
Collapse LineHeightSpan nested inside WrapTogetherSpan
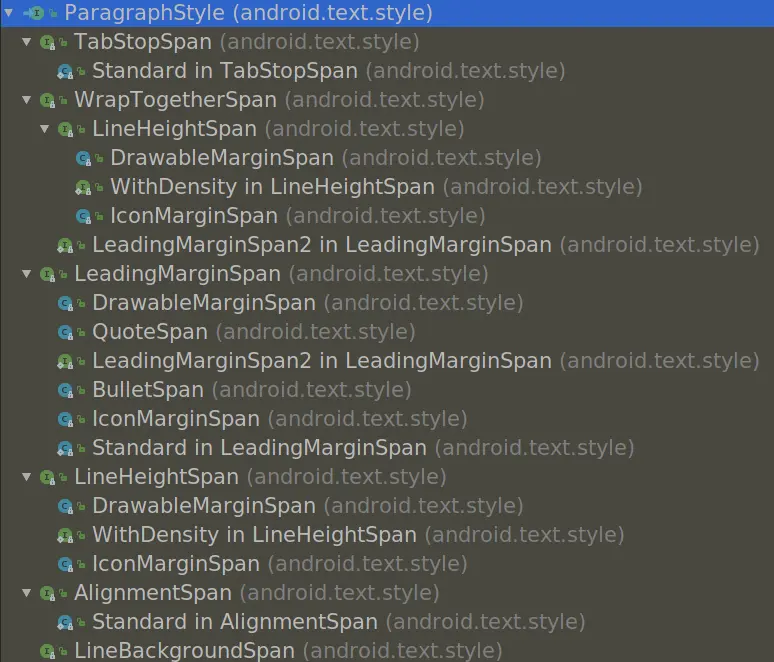tap(44, 129)
